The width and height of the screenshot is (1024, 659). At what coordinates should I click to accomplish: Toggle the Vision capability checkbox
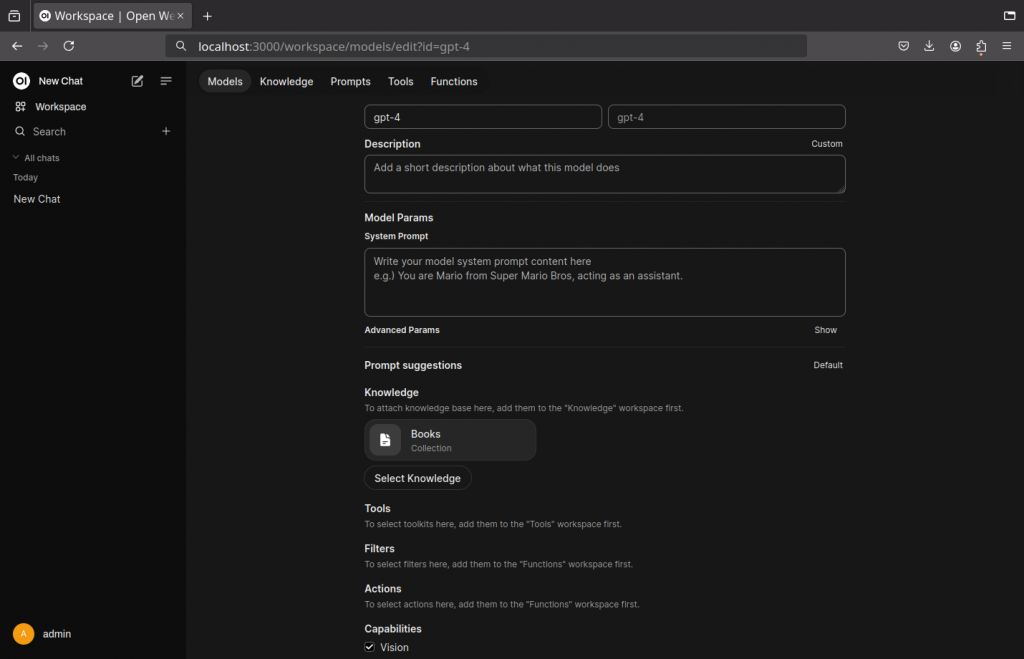[x=370, y=647]
